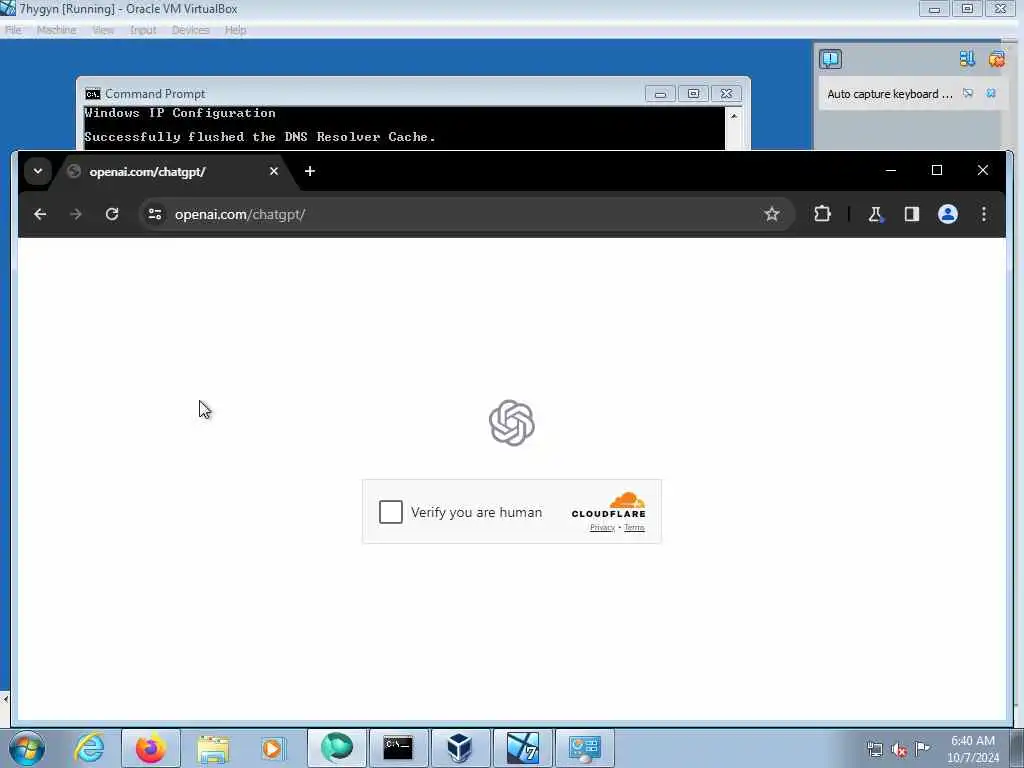Launch Internet Explorer from taskbar
Viewport: 1024px width, 768px height.
point(89,748)
